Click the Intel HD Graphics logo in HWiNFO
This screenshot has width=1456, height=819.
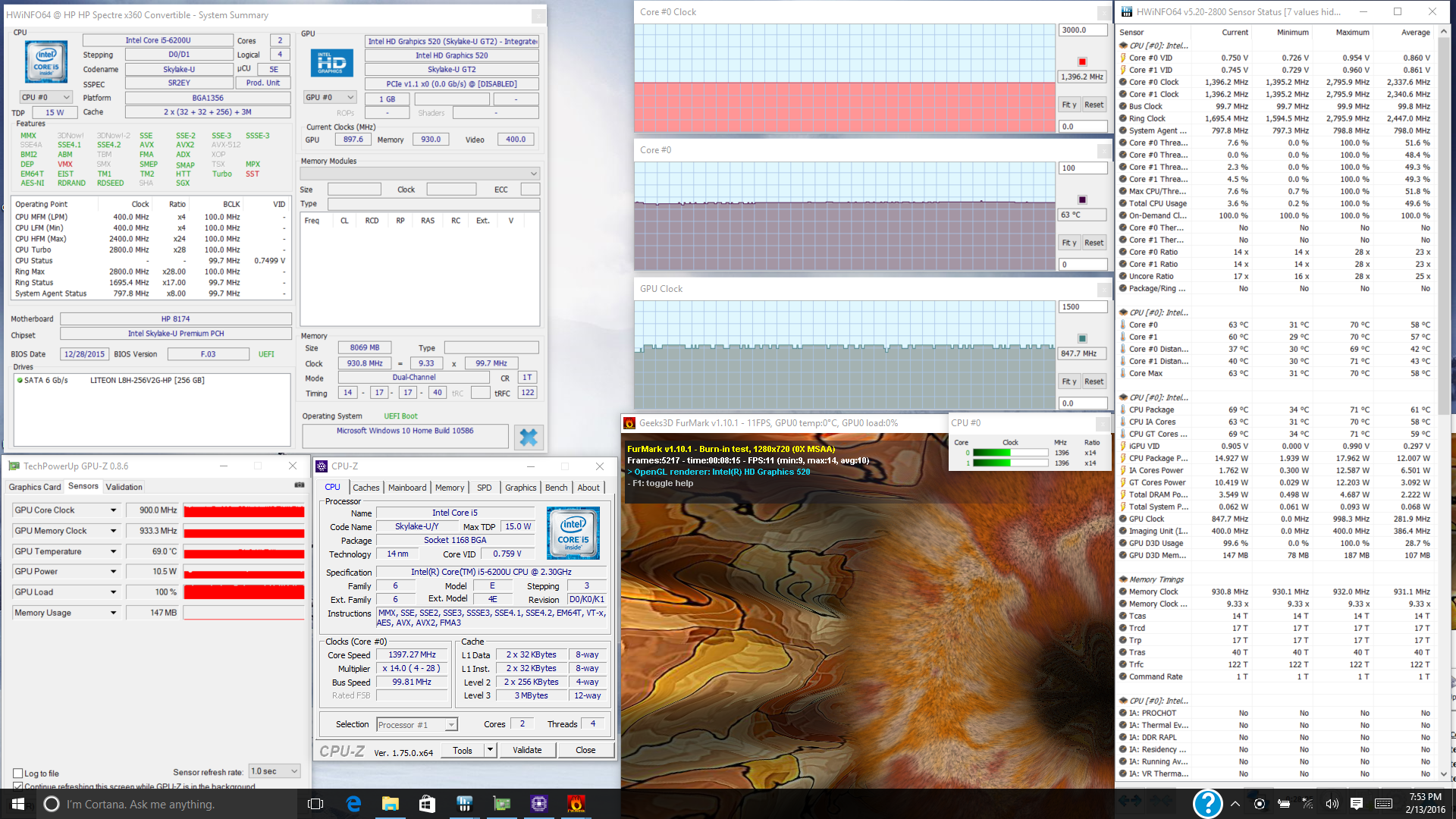[331, 63]
